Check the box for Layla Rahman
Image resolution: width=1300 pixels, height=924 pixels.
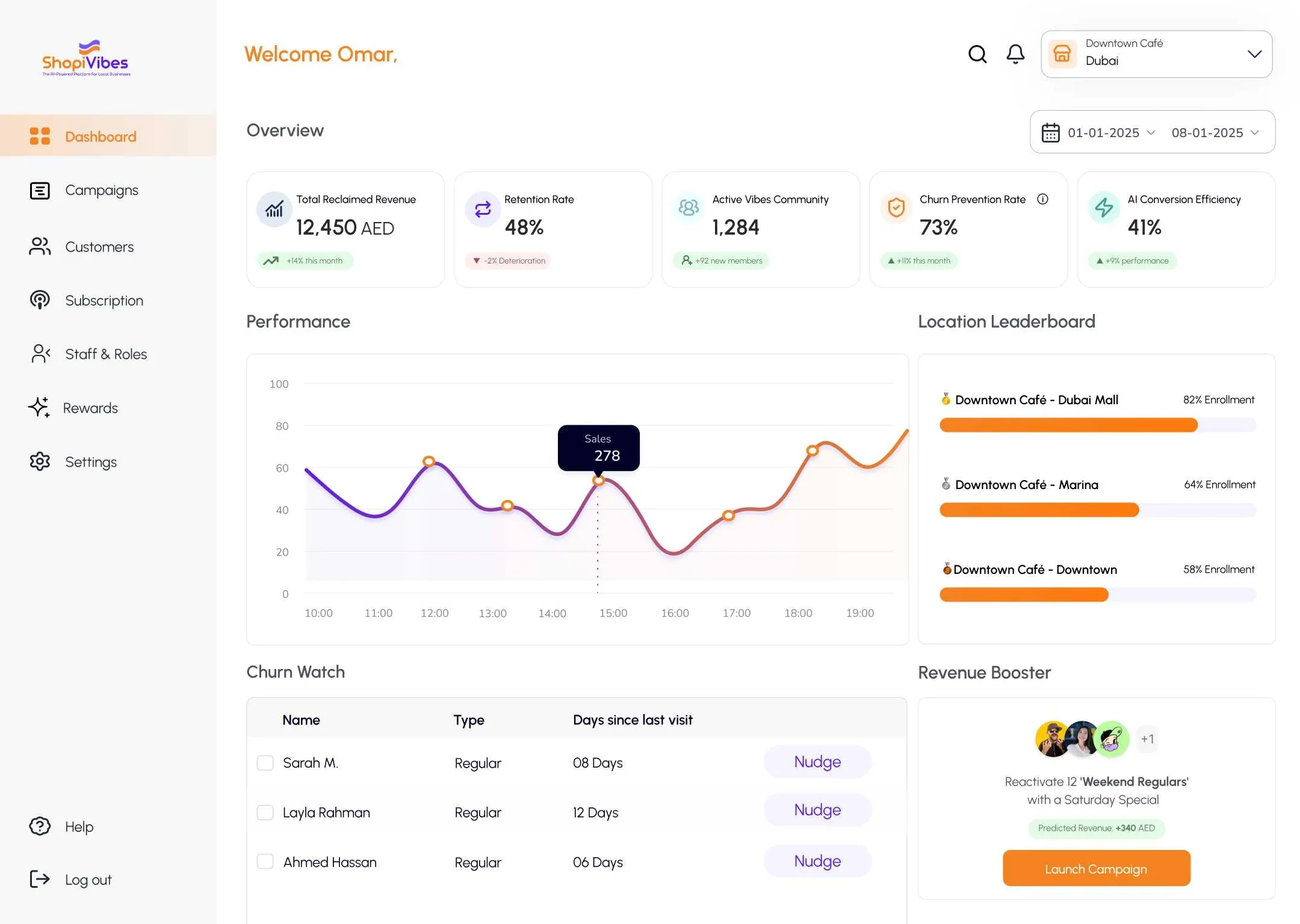(265, 812)
